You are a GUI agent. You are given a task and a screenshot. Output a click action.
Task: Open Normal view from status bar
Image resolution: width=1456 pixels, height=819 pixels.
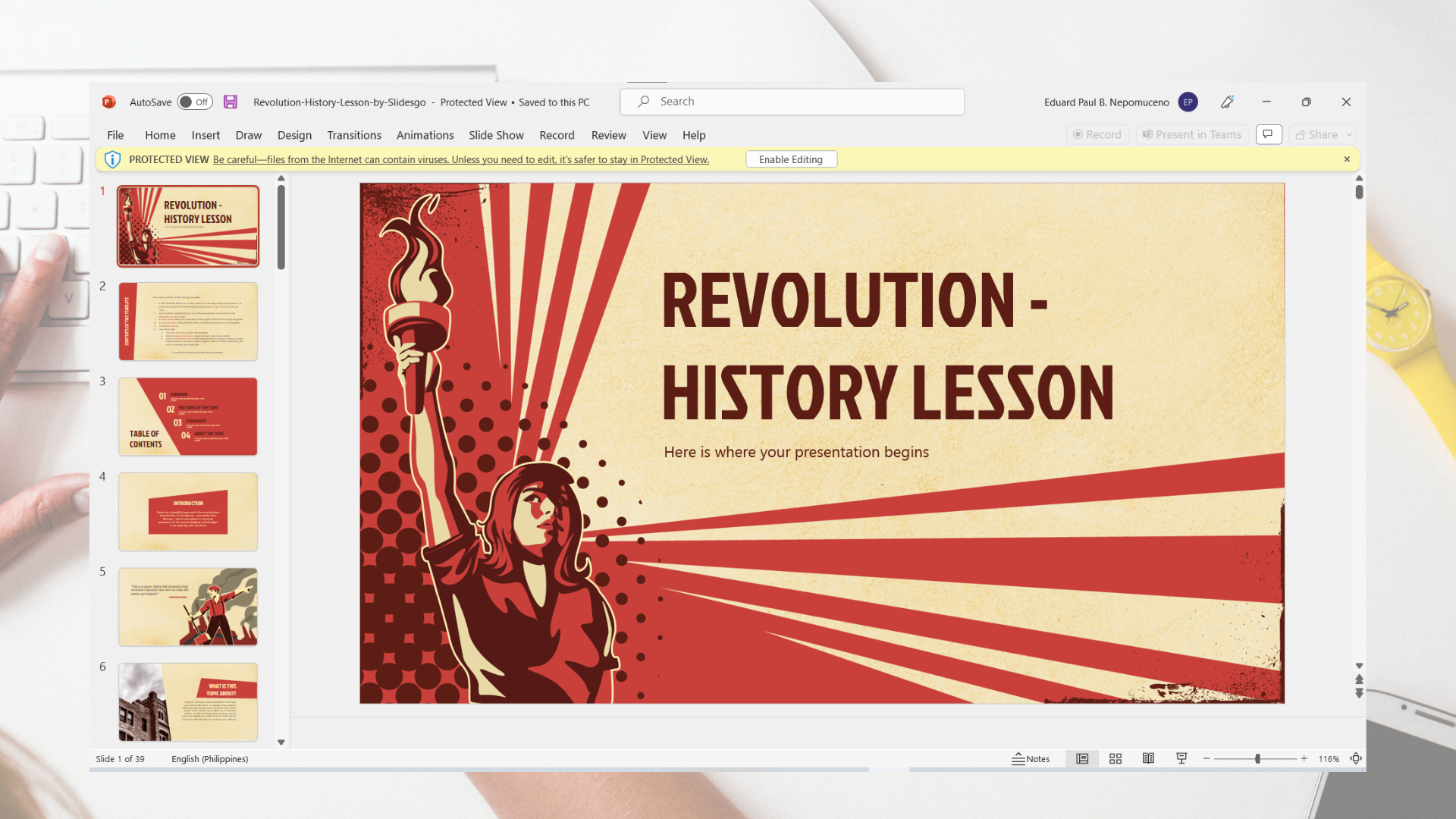pos(1082,758)
